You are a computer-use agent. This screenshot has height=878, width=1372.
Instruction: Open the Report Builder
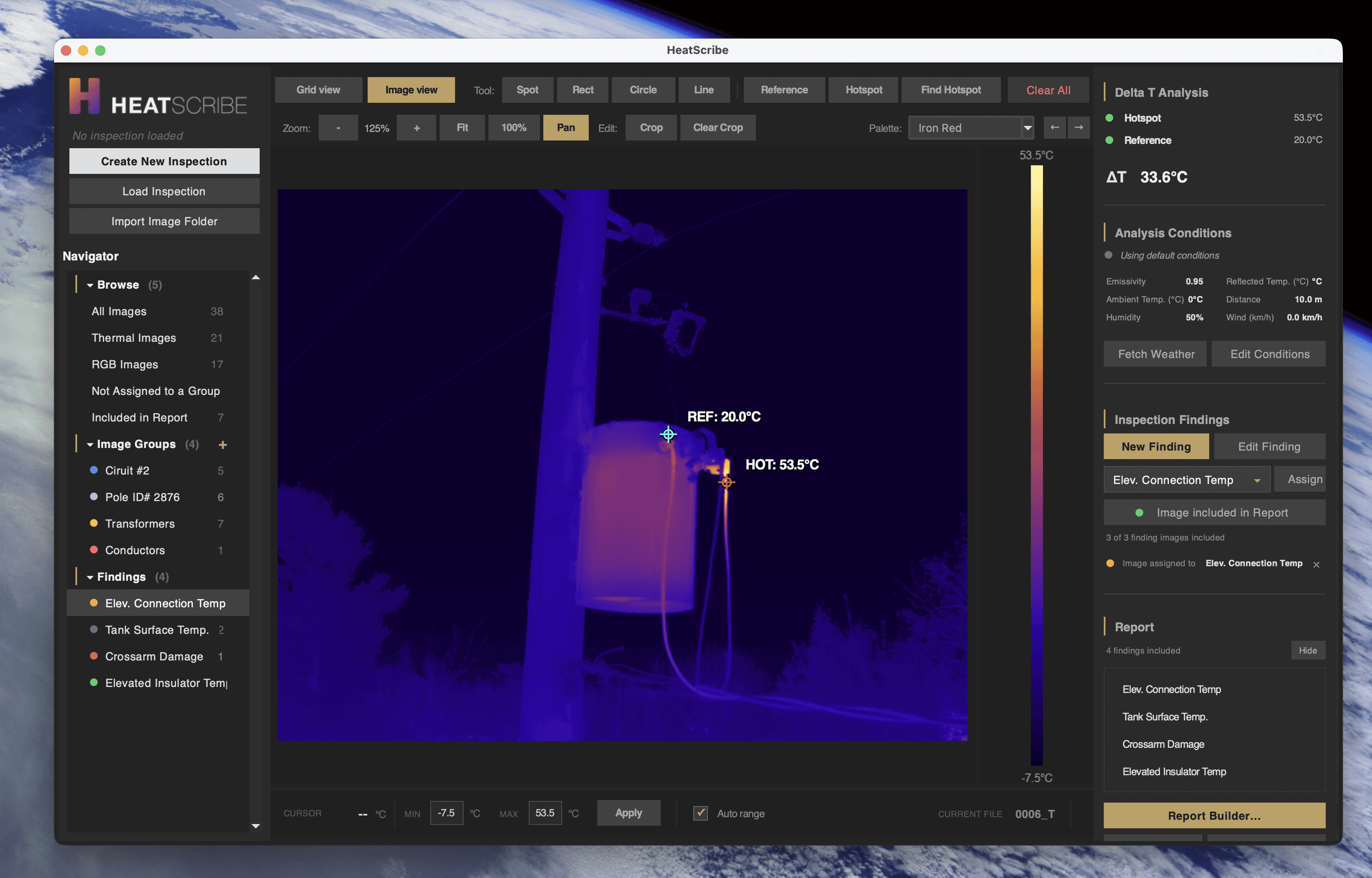1214,816
